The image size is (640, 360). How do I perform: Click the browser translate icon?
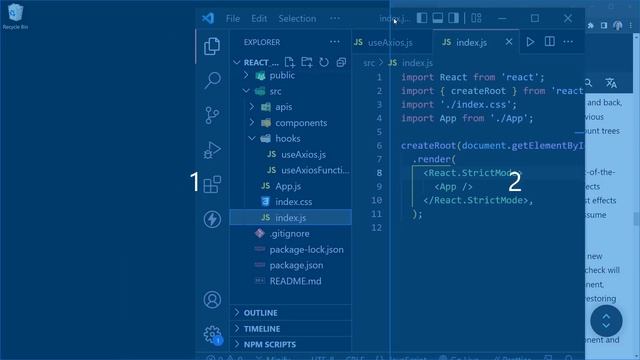pyautogui.click(x=611, y=83)
